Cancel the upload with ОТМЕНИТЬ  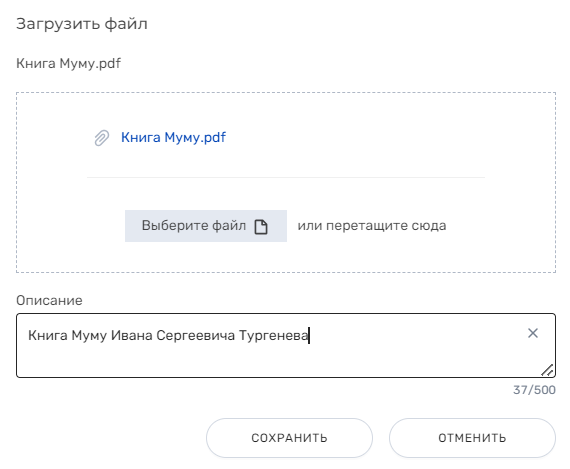click(472, 438)
